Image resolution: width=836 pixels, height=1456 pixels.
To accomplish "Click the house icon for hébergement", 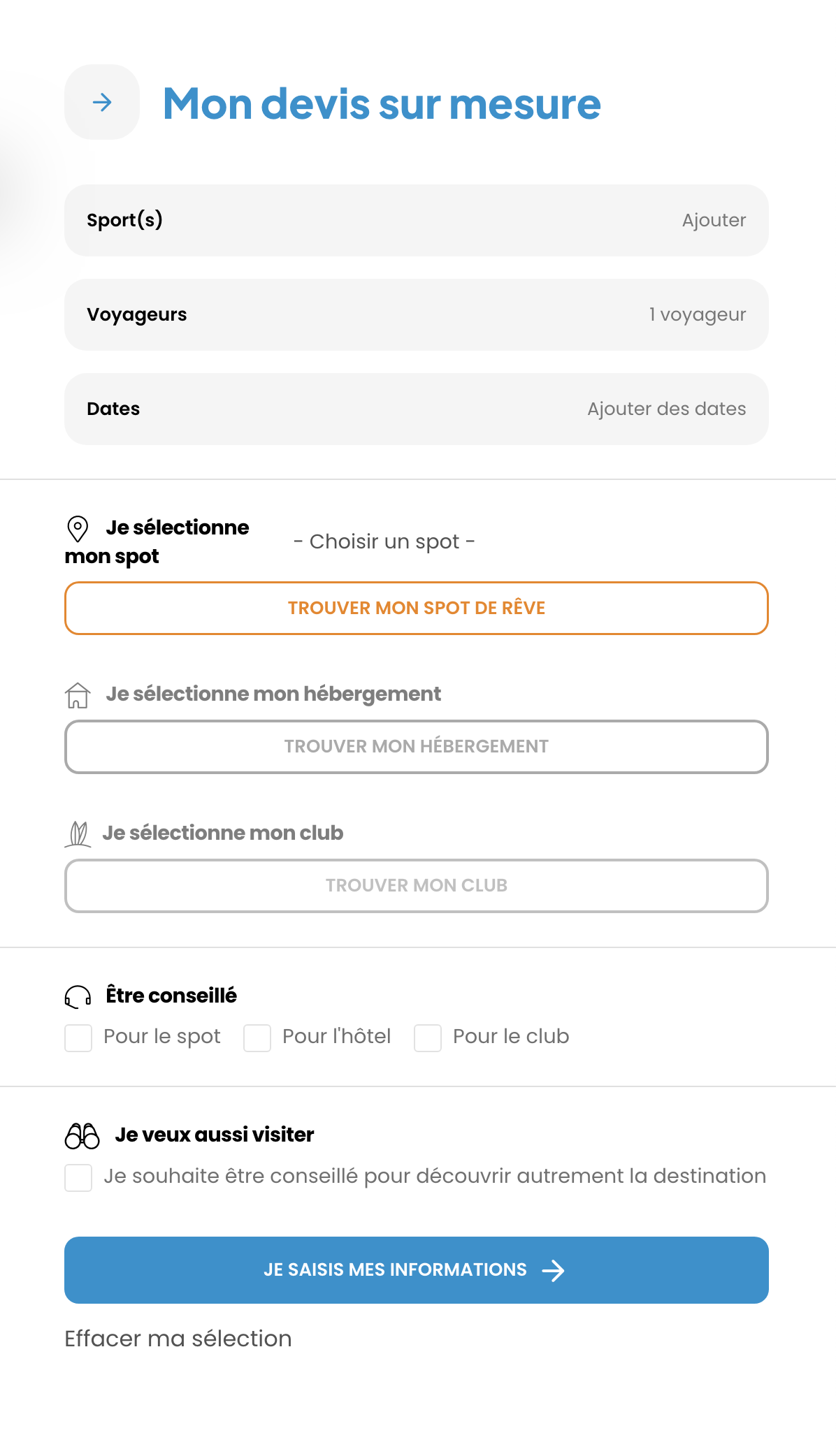I will point(78,695).
